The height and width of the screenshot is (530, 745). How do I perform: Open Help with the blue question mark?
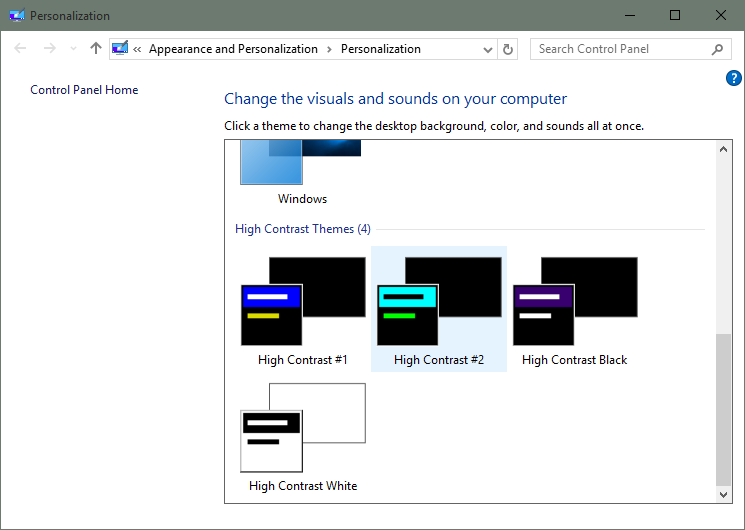click(733, 78)
